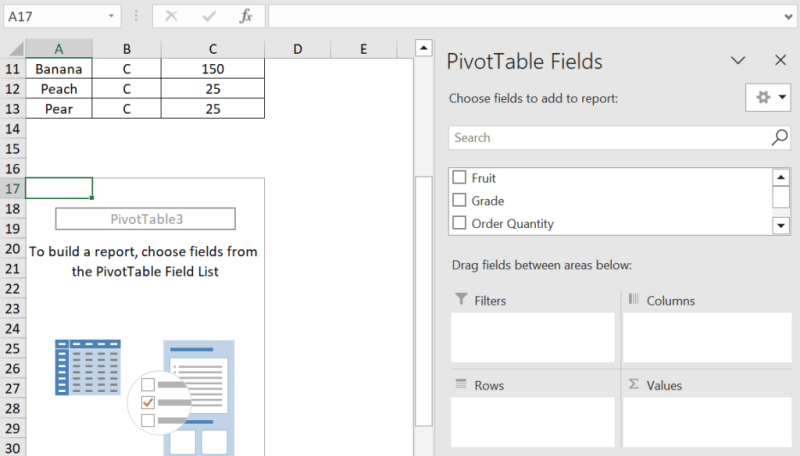Click inside the Rows drop area
The width and height of the screenshot is (800, 456).
click(x=533, y=422)
